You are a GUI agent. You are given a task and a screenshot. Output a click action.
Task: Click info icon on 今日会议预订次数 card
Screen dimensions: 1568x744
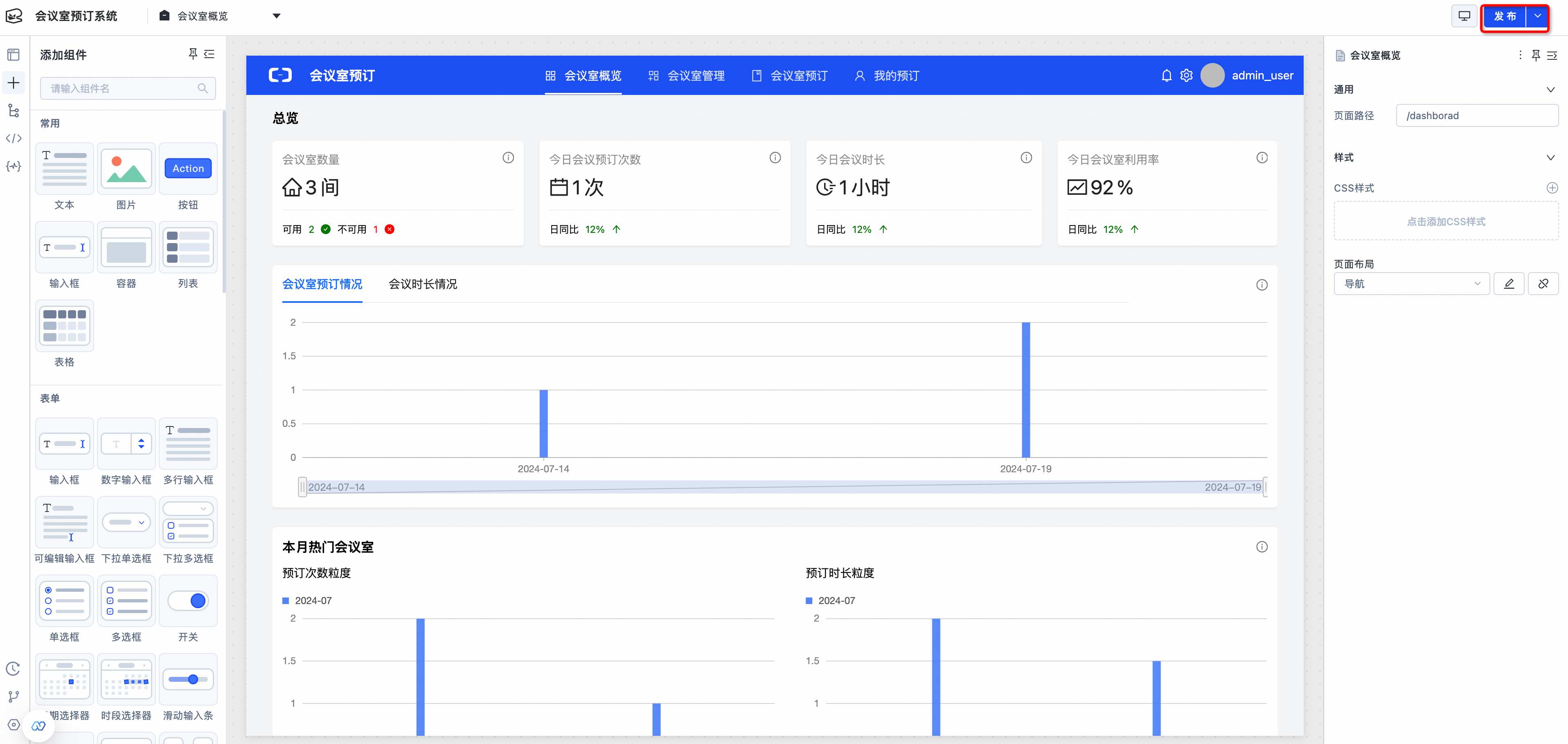pyautogui.click(x=775, y=158)
